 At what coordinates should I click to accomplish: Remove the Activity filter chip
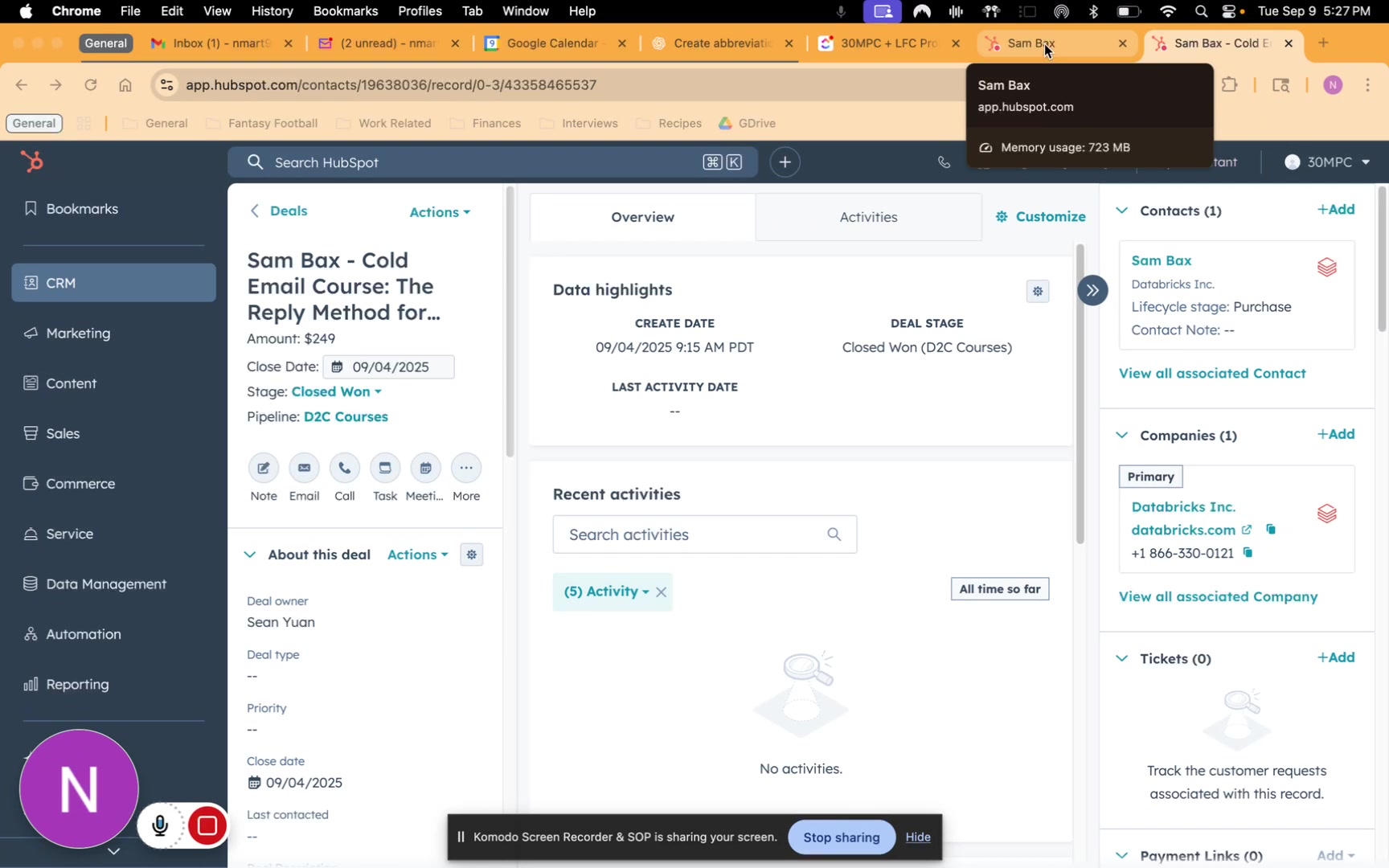pyautogui.click(x=661, y=592)
